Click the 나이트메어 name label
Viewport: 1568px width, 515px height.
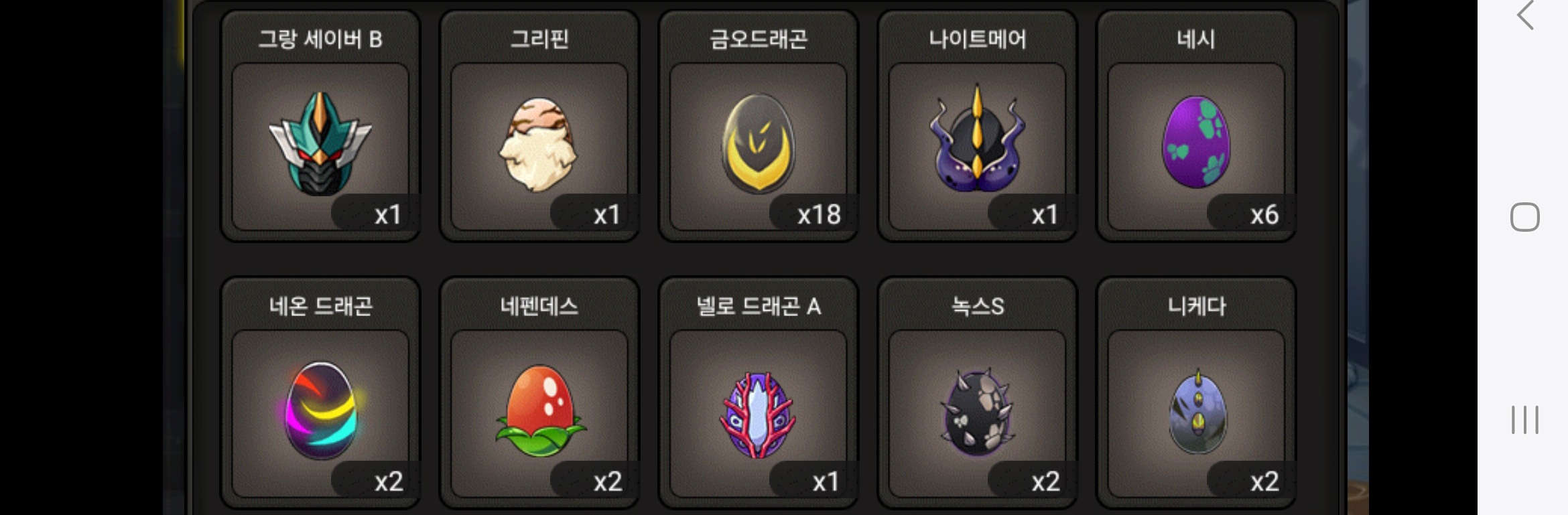pos(977,39)
